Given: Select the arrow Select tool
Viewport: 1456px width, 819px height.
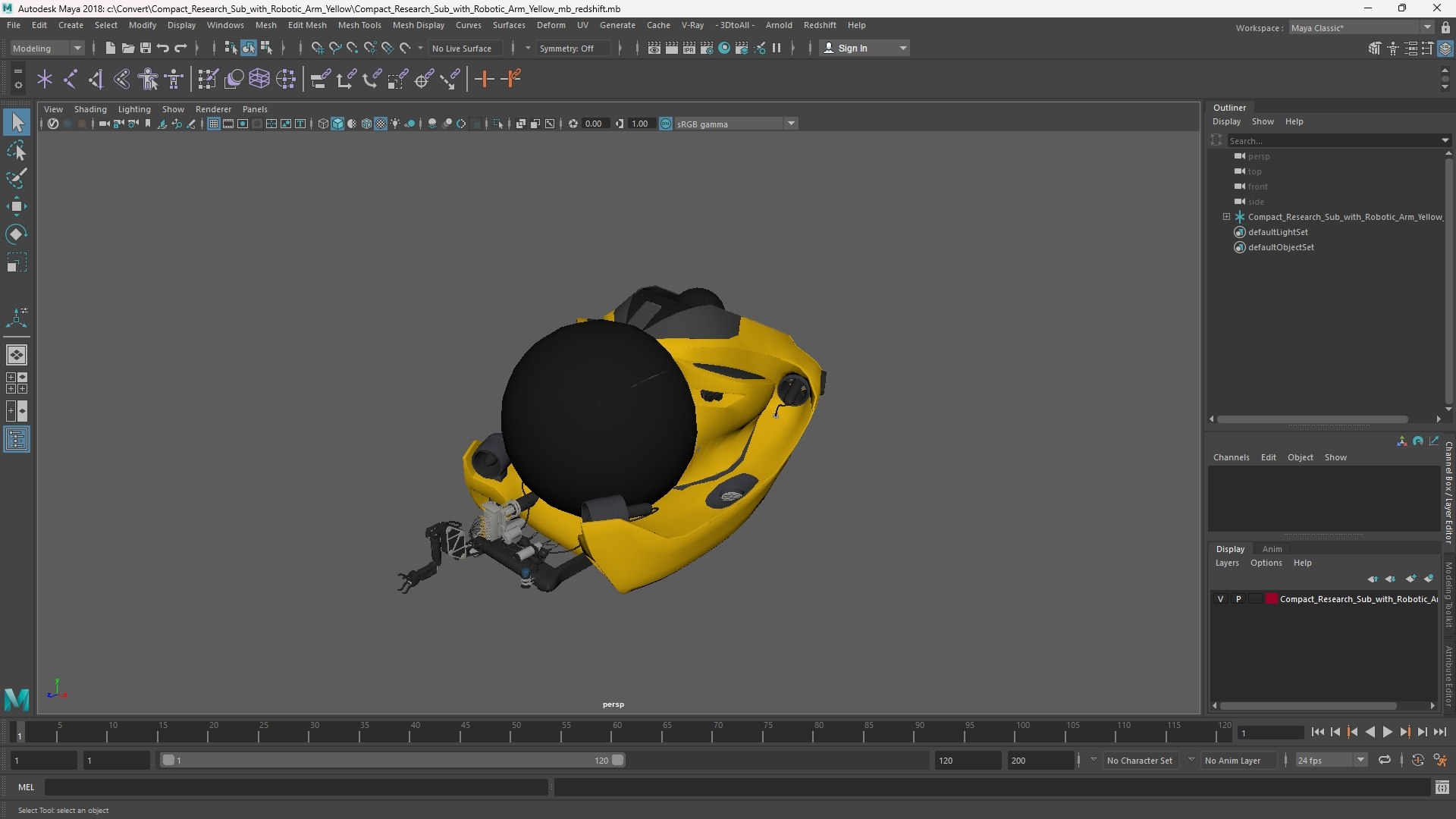Looking at the screenshot, I should click(17, 122).
